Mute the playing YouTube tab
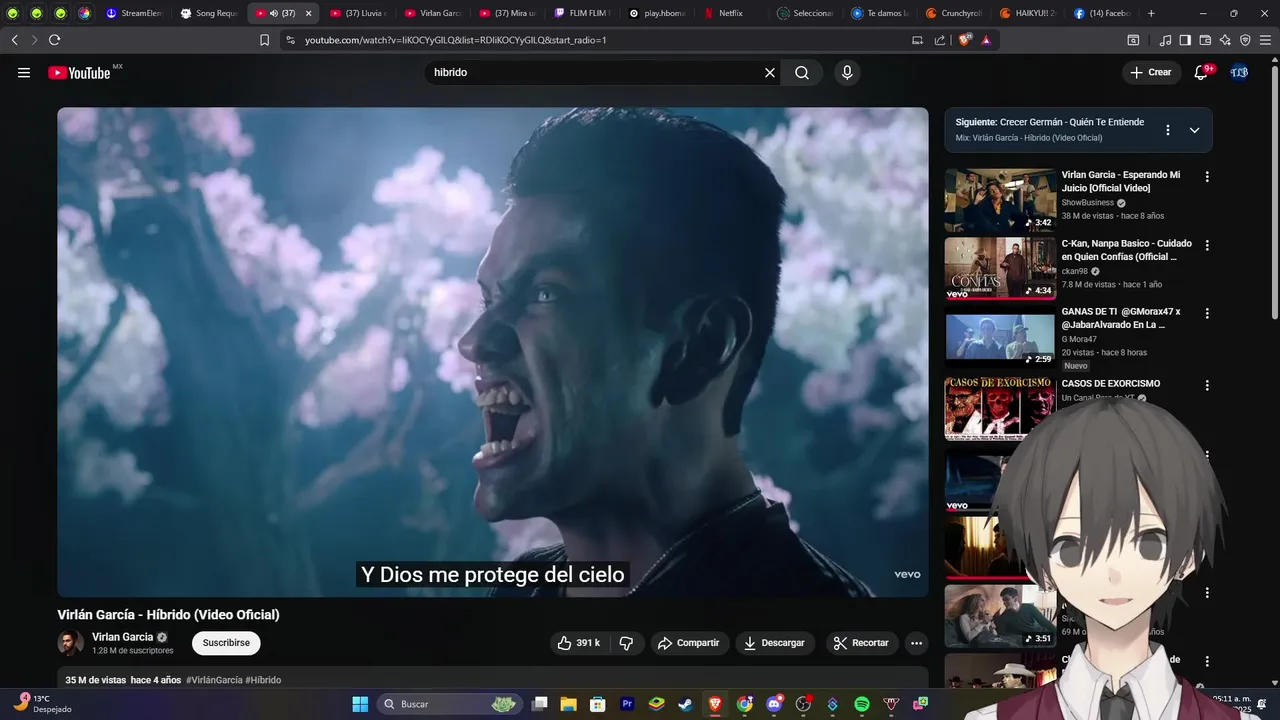The width and height of the screenshot is (1280, 720). coord(275,13)
